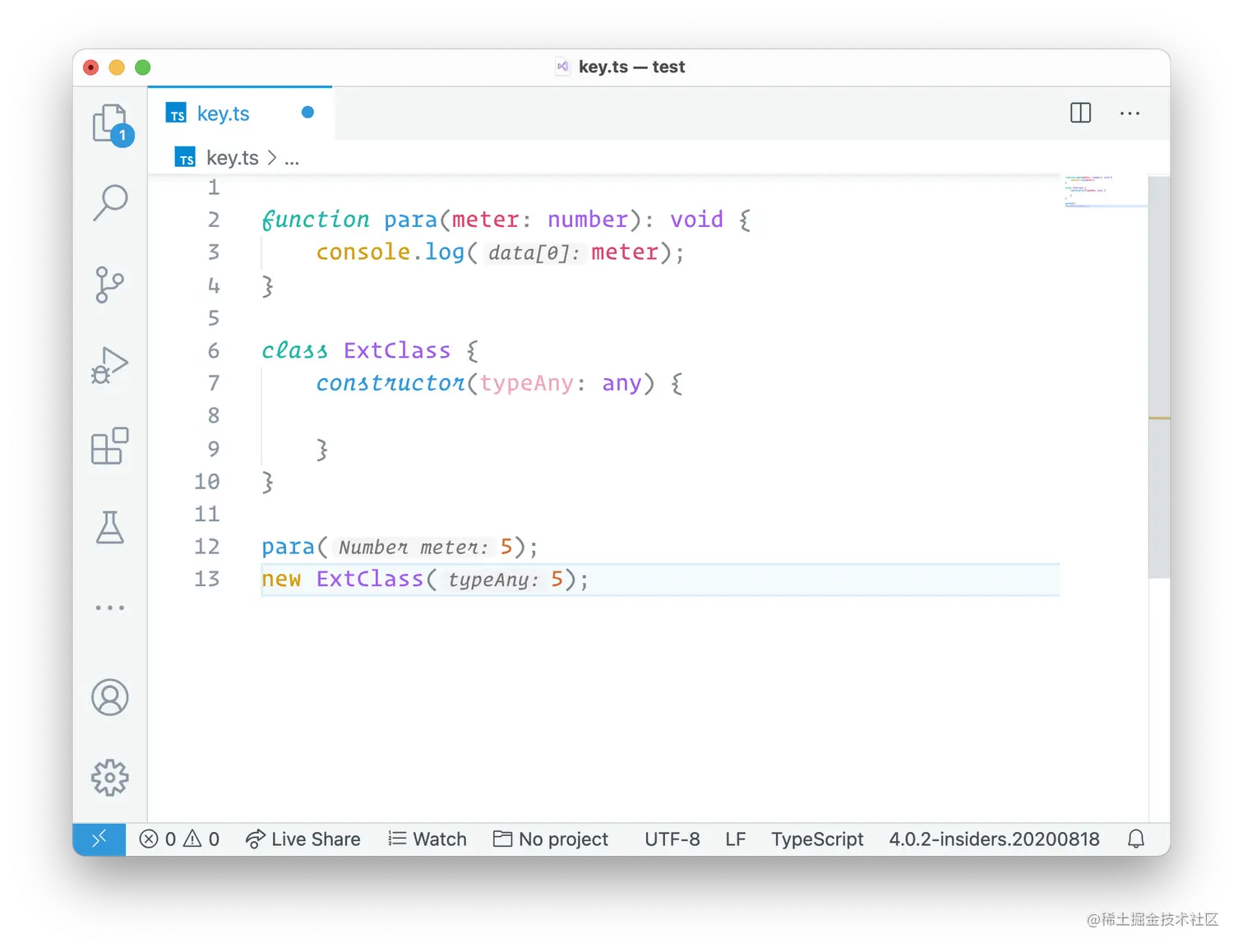Image resolution: width=1243 pixels, height=952 pixels.
Task: Click the void return type on line 2
Action: click(x=696, y=220)
